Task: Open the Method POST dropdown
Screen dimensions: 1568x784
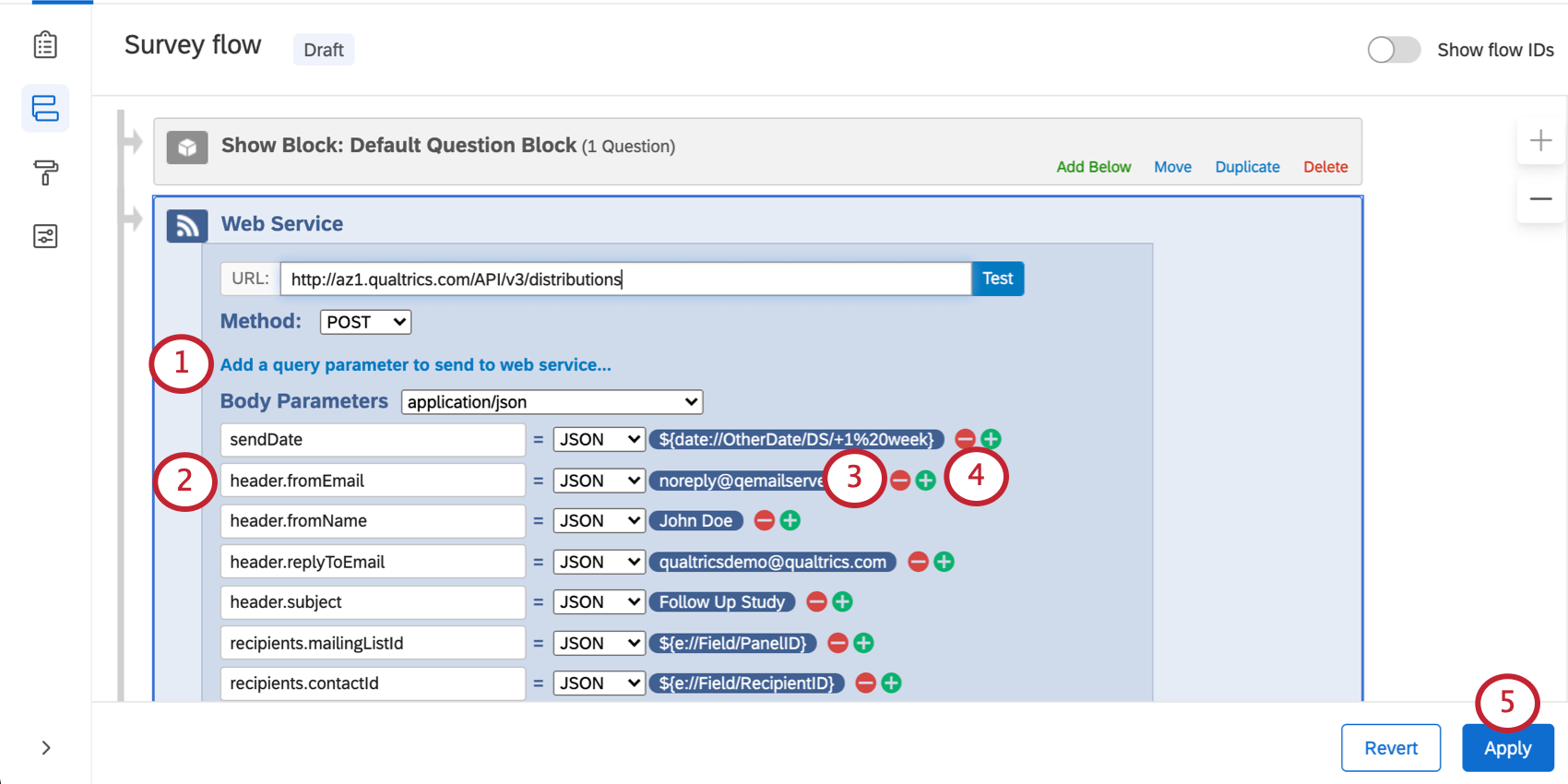Action: (x=365, y=322)
